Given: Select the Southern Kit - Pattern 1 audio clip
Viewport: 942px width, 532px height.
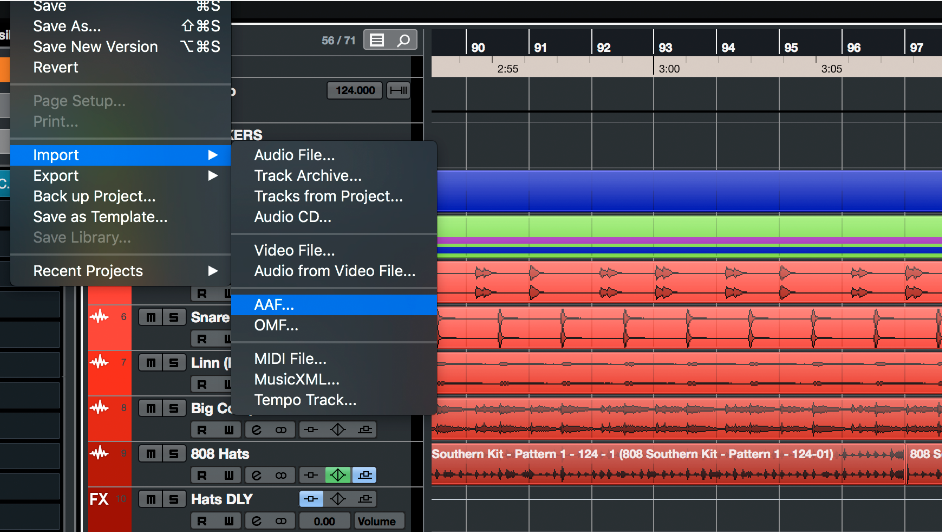Looking at the screenshot, I should (x=667, y=464).
